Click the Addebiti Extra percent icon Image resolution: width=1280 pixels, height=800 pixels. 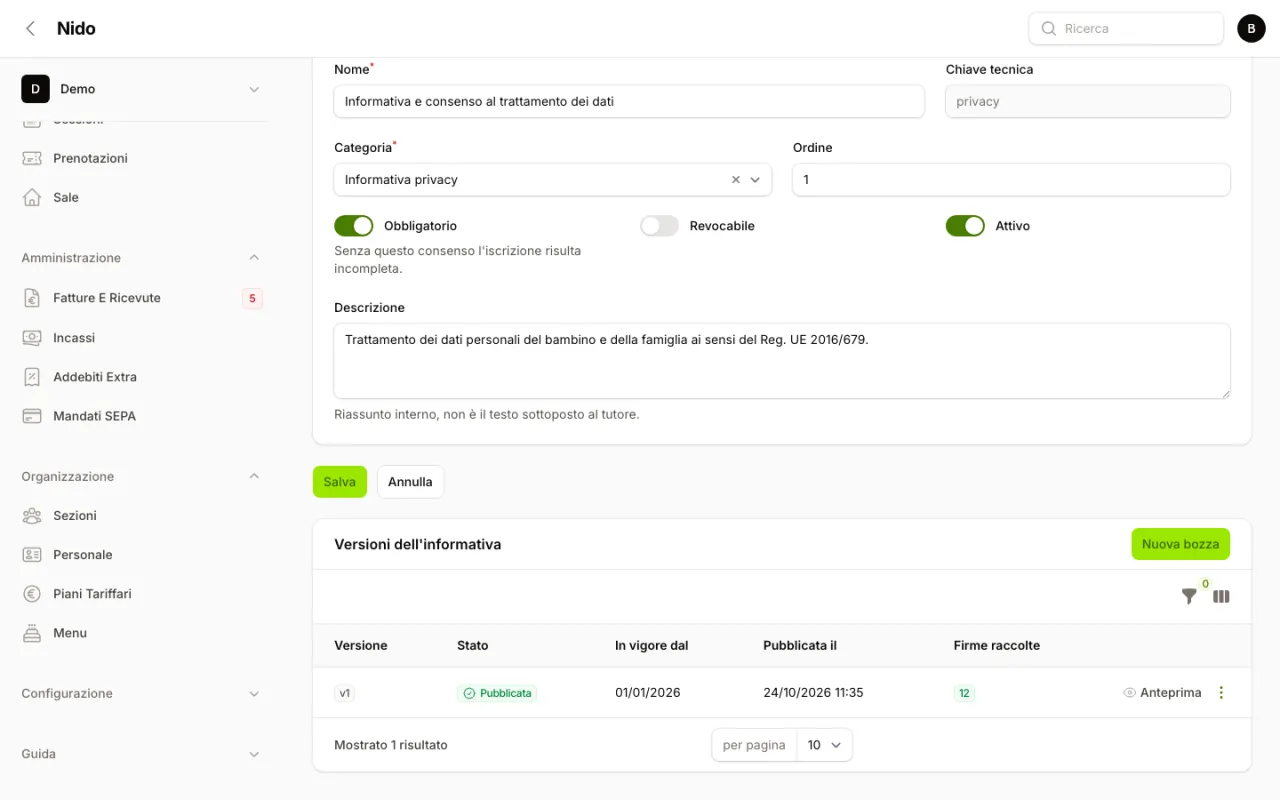[x=32, y=377]
